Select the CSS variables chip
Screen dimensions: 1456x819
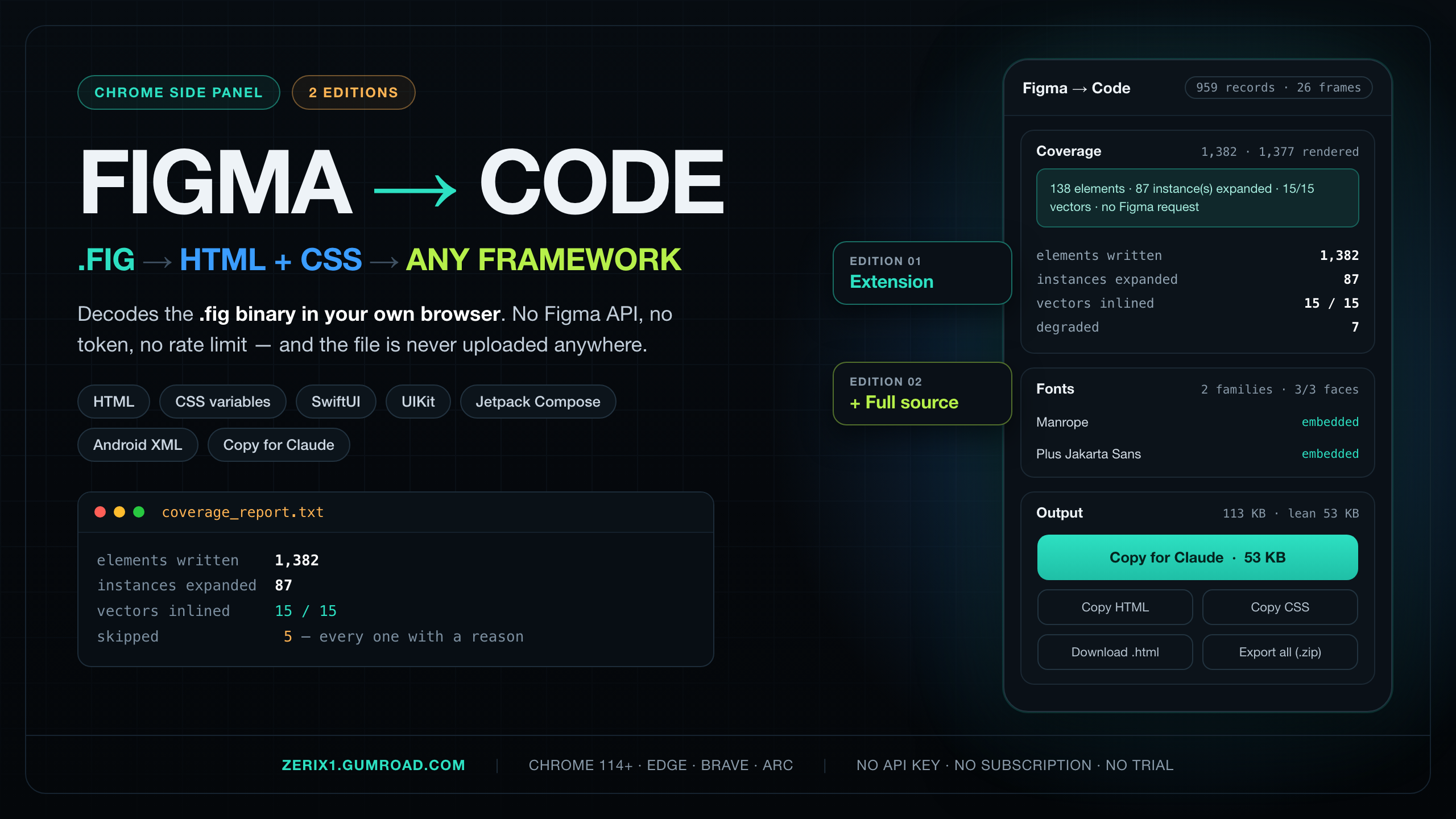coord(222,402)
